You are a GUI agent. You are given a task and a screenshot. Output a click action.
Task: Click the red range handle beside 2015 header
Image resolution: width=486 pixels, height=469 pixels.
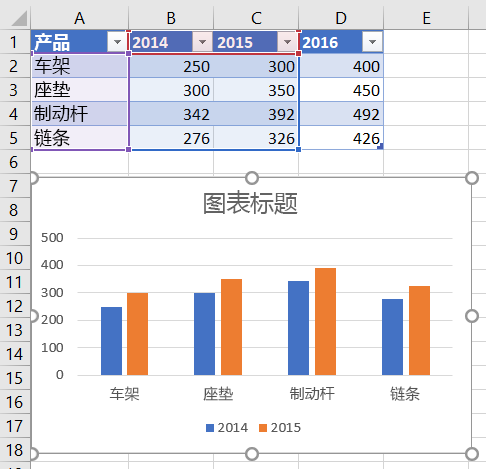coord(298,53)
